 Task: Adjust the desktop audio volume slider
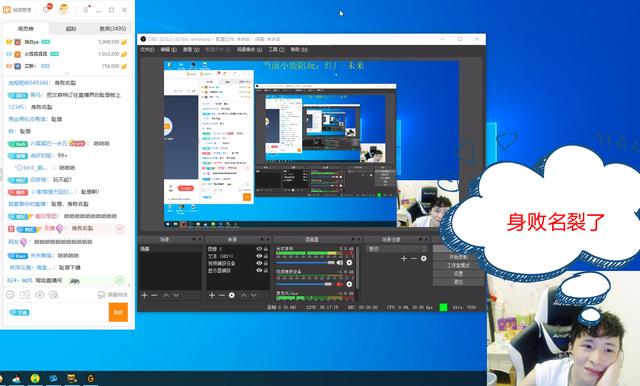click(305, 263)
